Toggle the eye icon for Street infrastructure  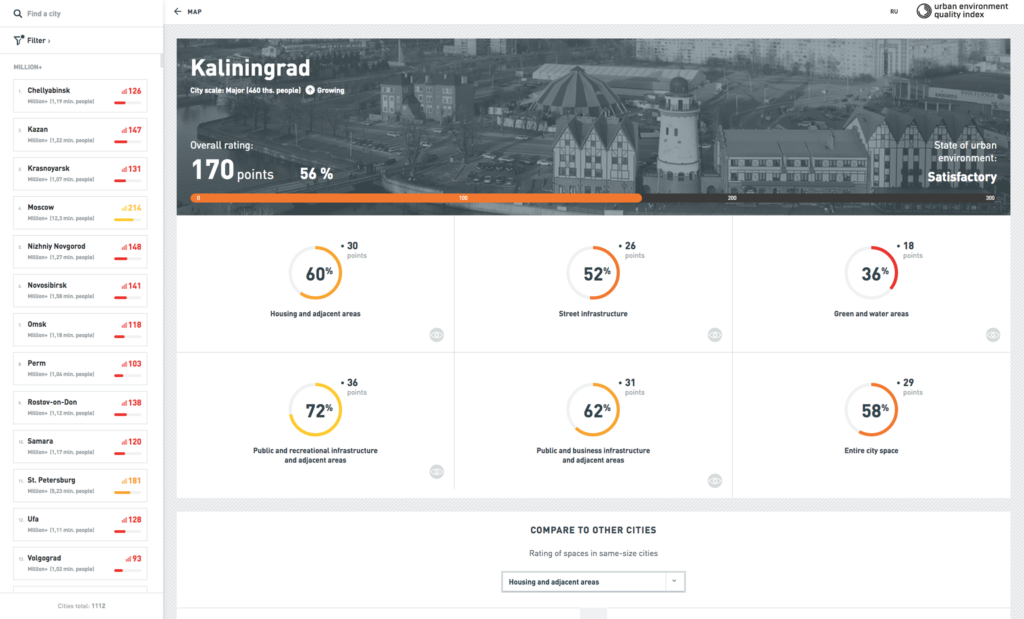[714, 335]
